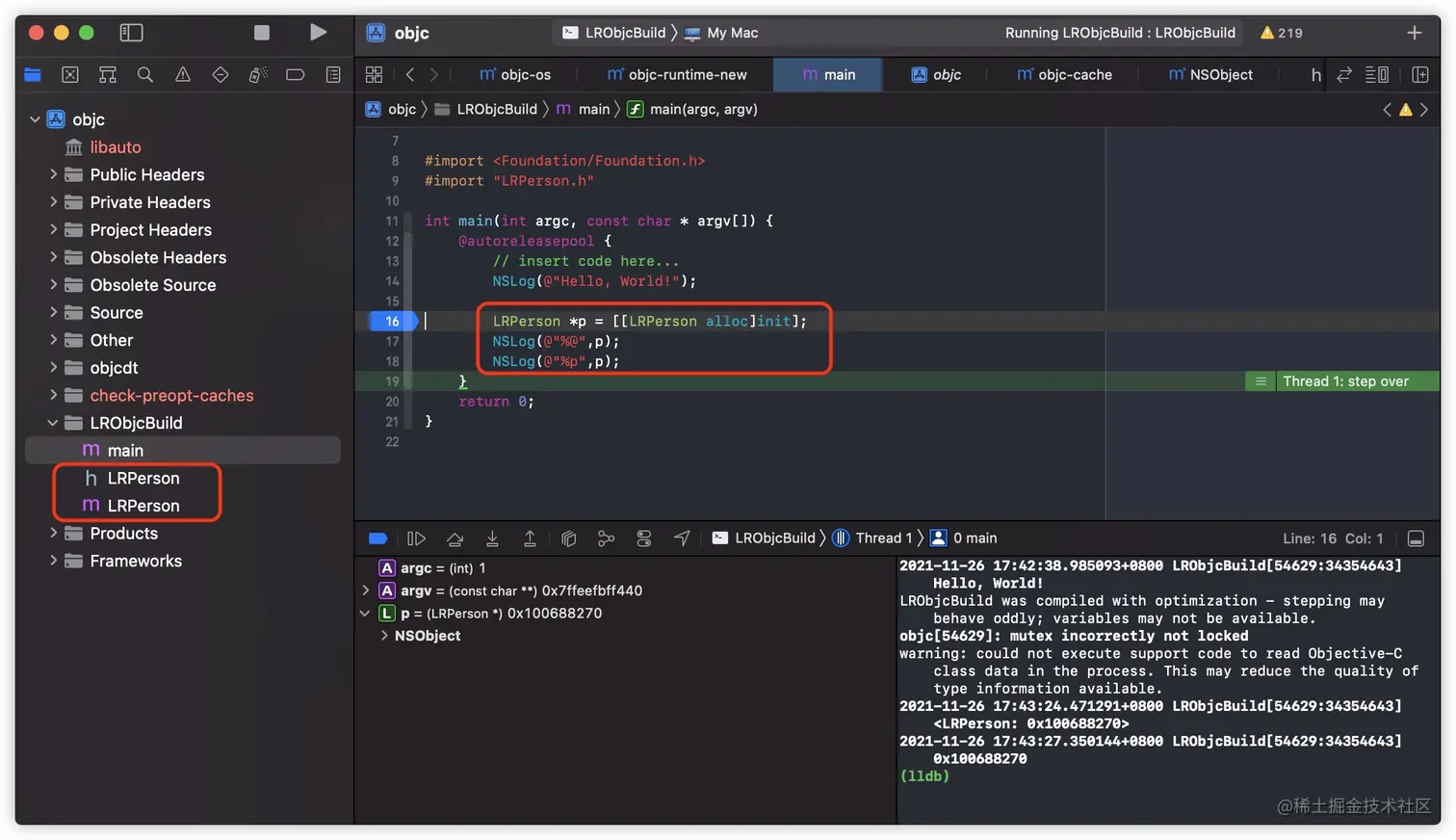Open the Breakpoint navigator
The height and width of the screenshot is (840, 1456).
click(x=296, y=74)
